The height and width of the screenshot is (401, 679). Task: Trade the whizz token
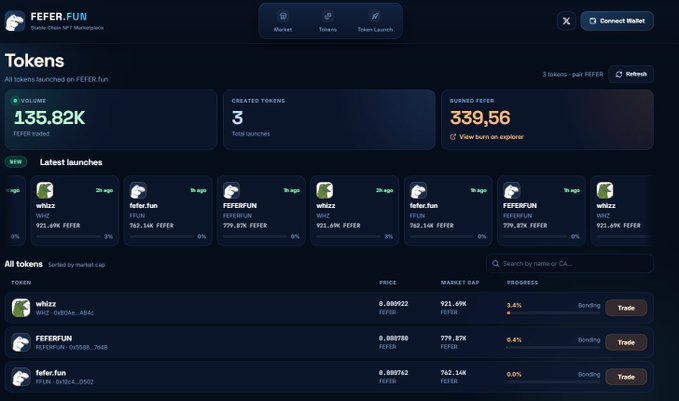point(626,308)
